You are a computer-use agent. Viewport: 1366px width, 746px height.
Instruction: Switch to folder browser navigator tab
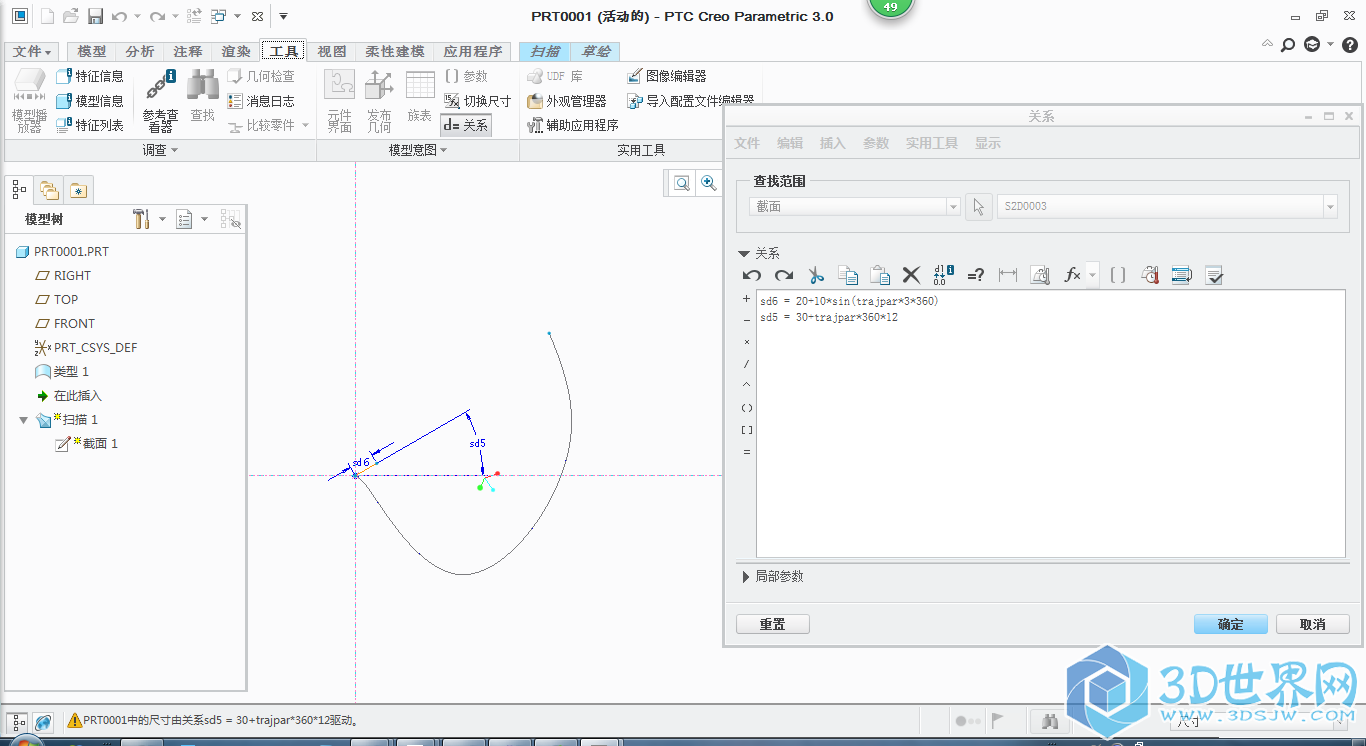(48, 189)
